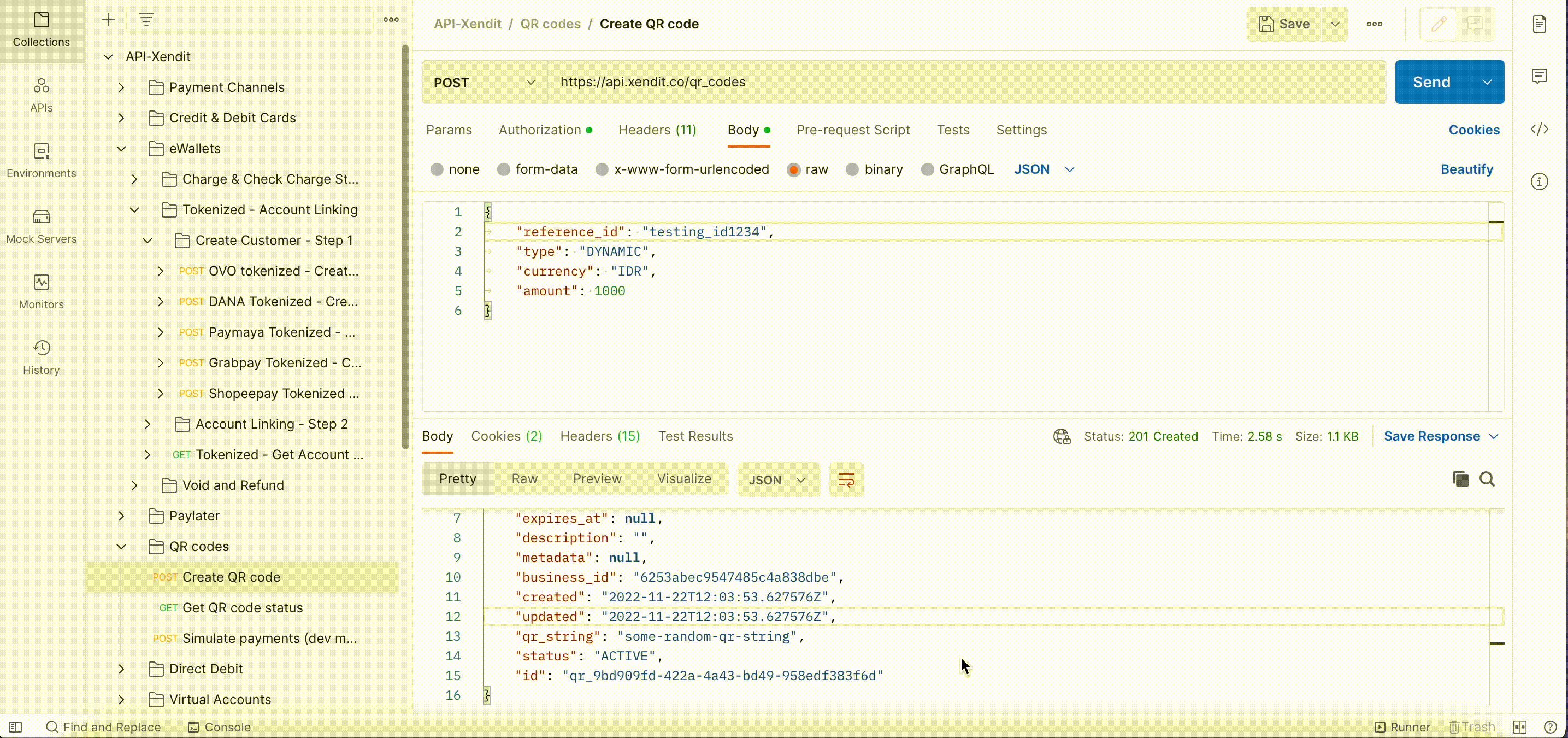
Task: Click the request URL input field
Action: pyautogui.click(x=962, y=82)
